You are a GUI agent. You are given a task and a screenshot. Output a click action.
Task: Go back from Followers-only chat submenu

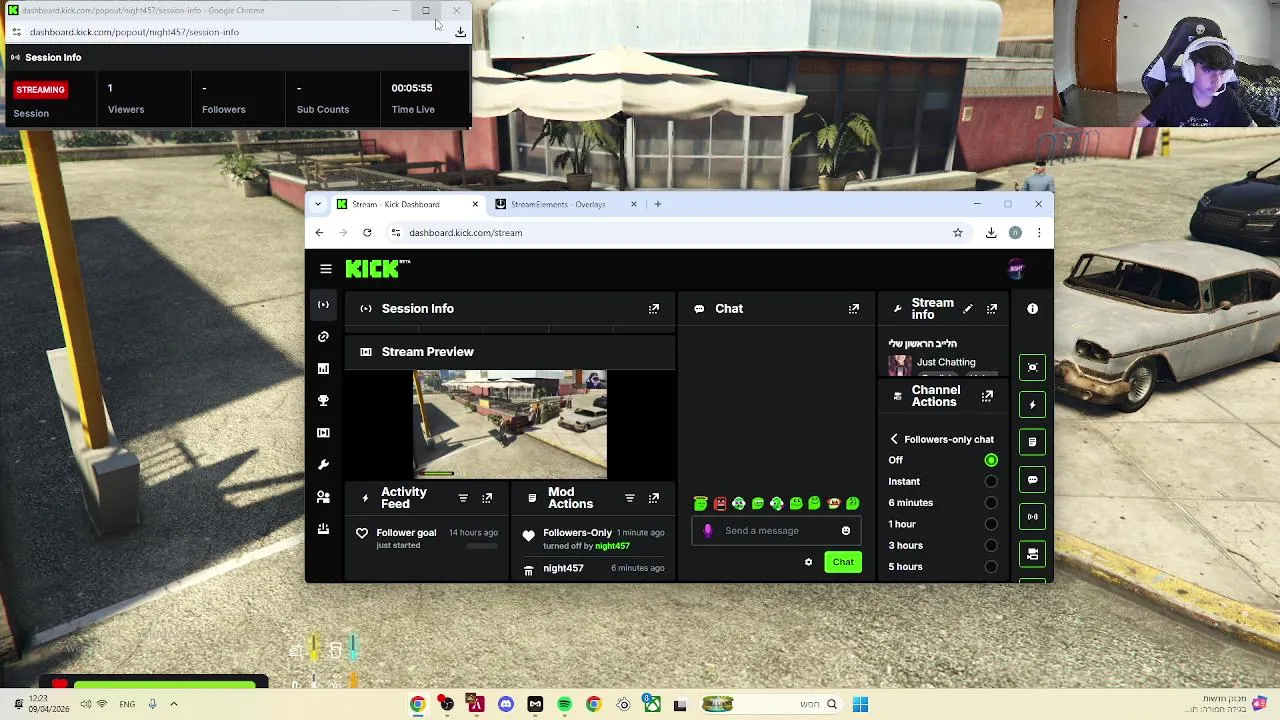(x=894, y=439)
